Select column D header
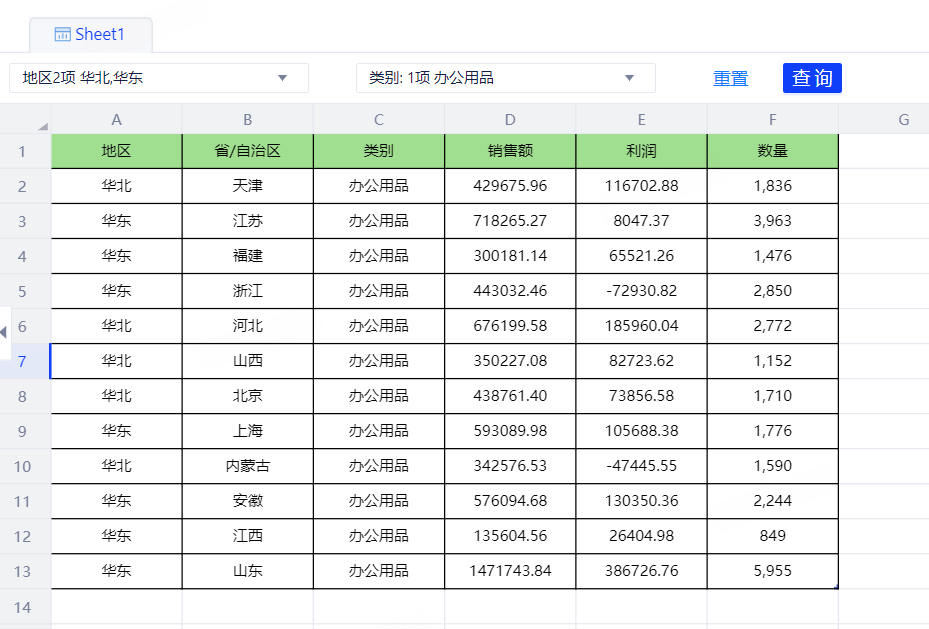Viewport: 929px width, 629px height. [x=510, y=120]
